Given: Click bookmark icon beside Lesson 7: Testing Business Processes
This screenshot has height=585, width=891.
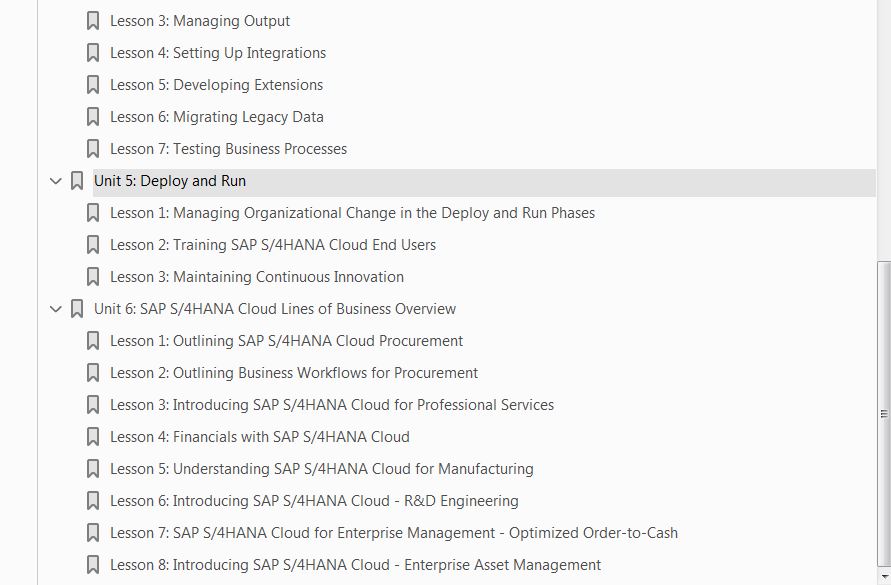Looking at the screenshot, I should tap(93, 149).
